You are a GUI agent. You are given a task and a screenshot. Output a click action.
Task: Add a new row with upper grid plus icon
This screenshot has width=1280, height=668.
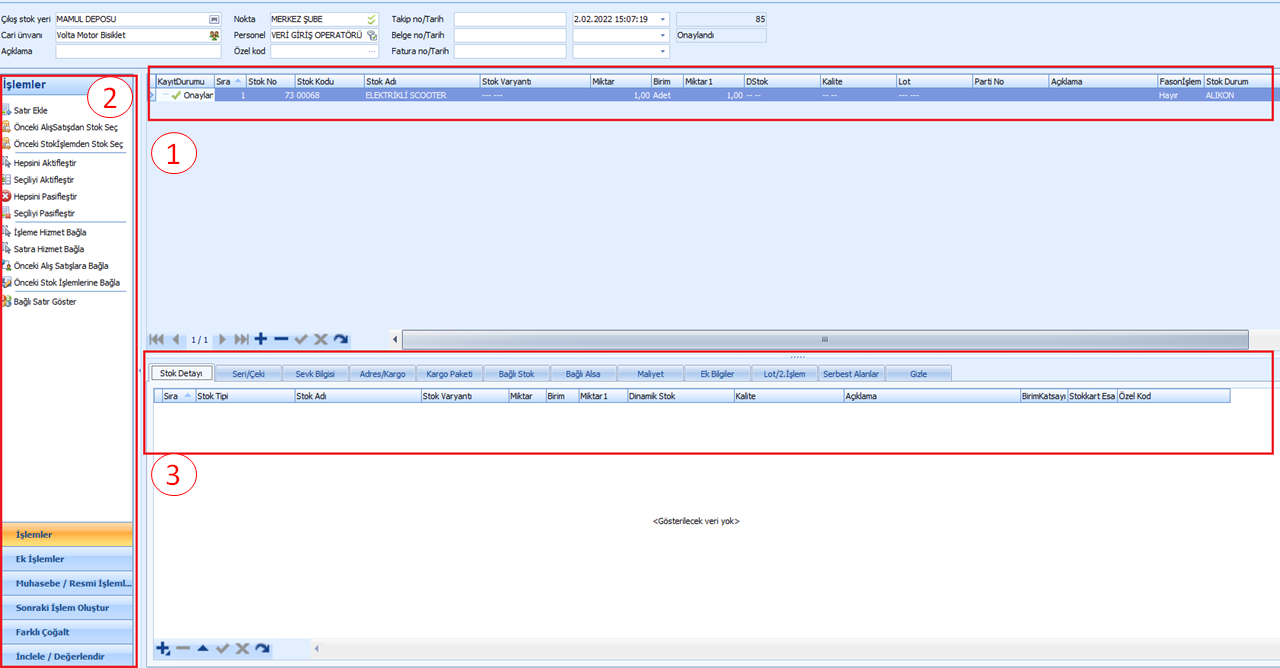(261, 339)
